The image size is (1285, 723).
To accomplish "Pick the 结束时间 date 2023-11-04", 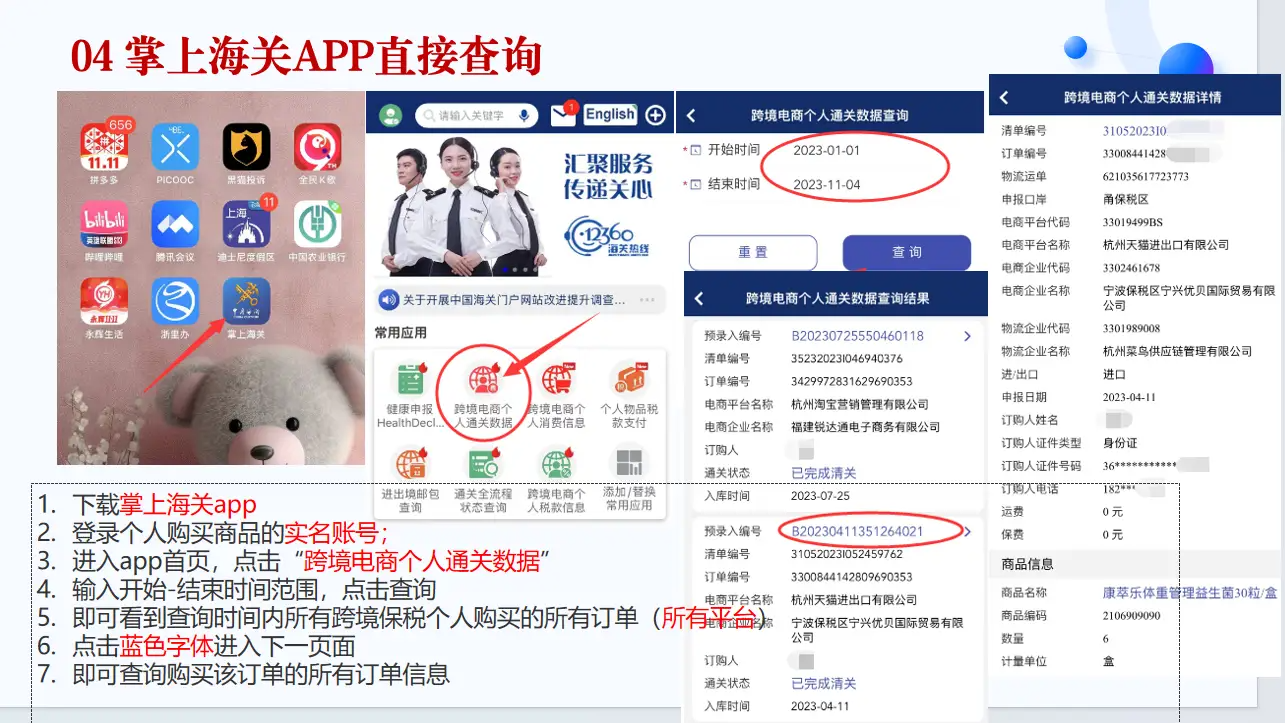I will click(x=826, y=184).
